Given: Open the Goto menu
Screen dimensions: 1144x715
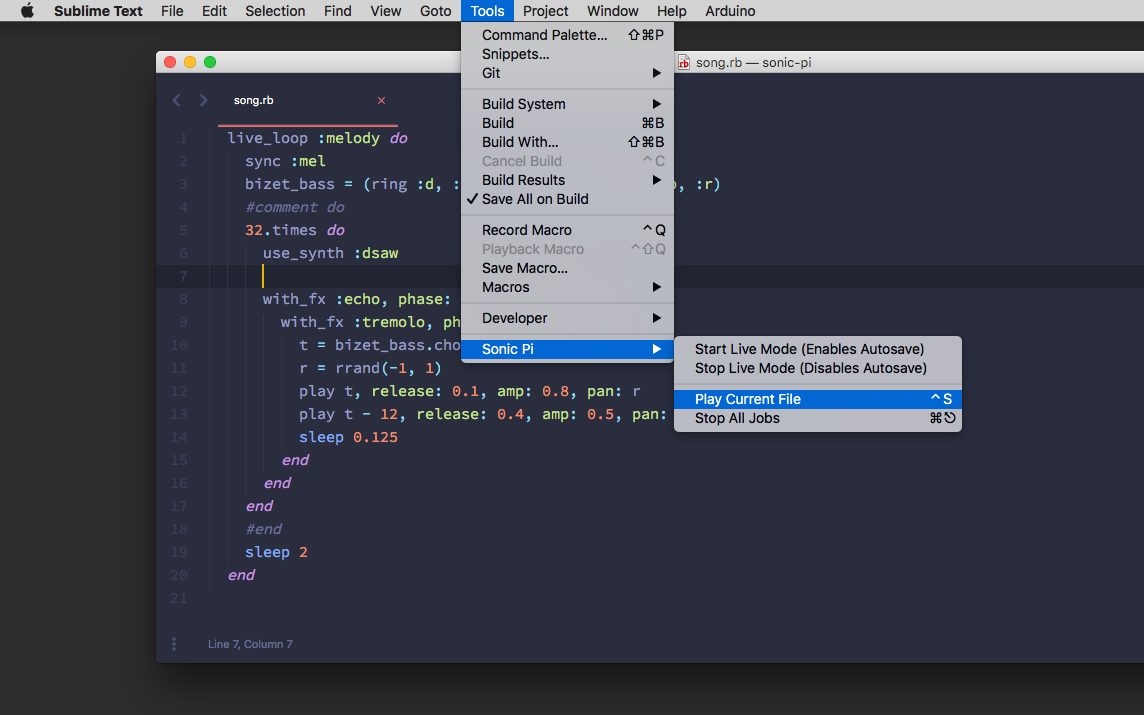Looking at the screenshot, I should point(436,11).
